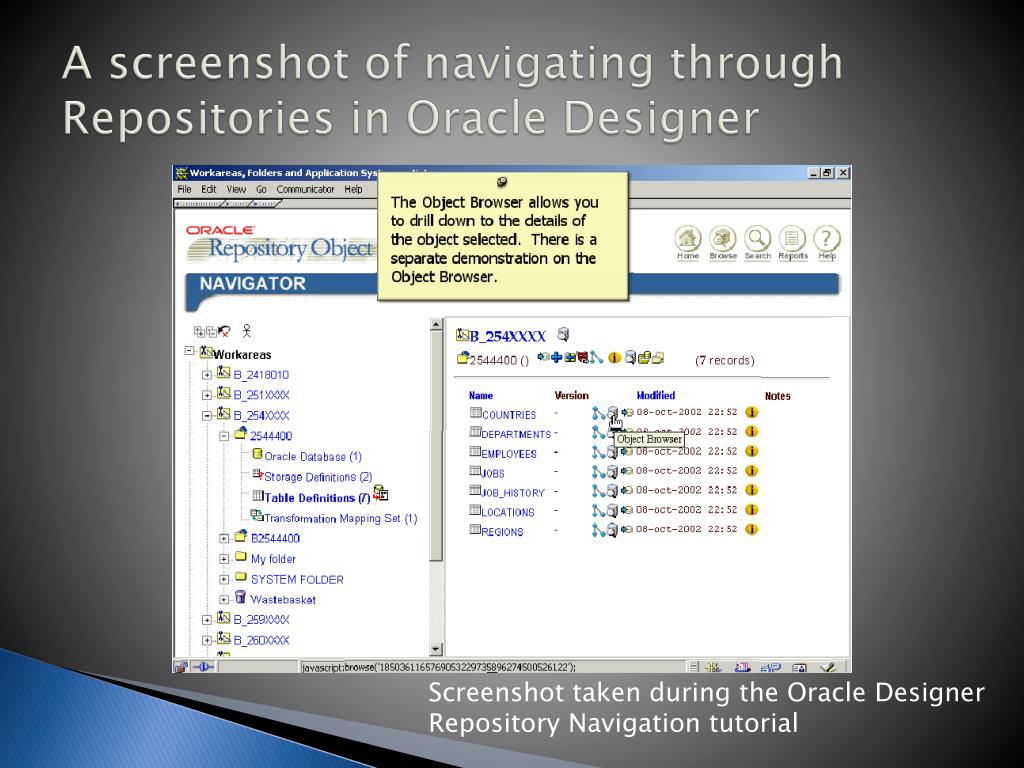Viewport: 1024px width, 768px height.
Task: Click the navigator vertical scrollbar thumb
Action: [x=436, y=445]
